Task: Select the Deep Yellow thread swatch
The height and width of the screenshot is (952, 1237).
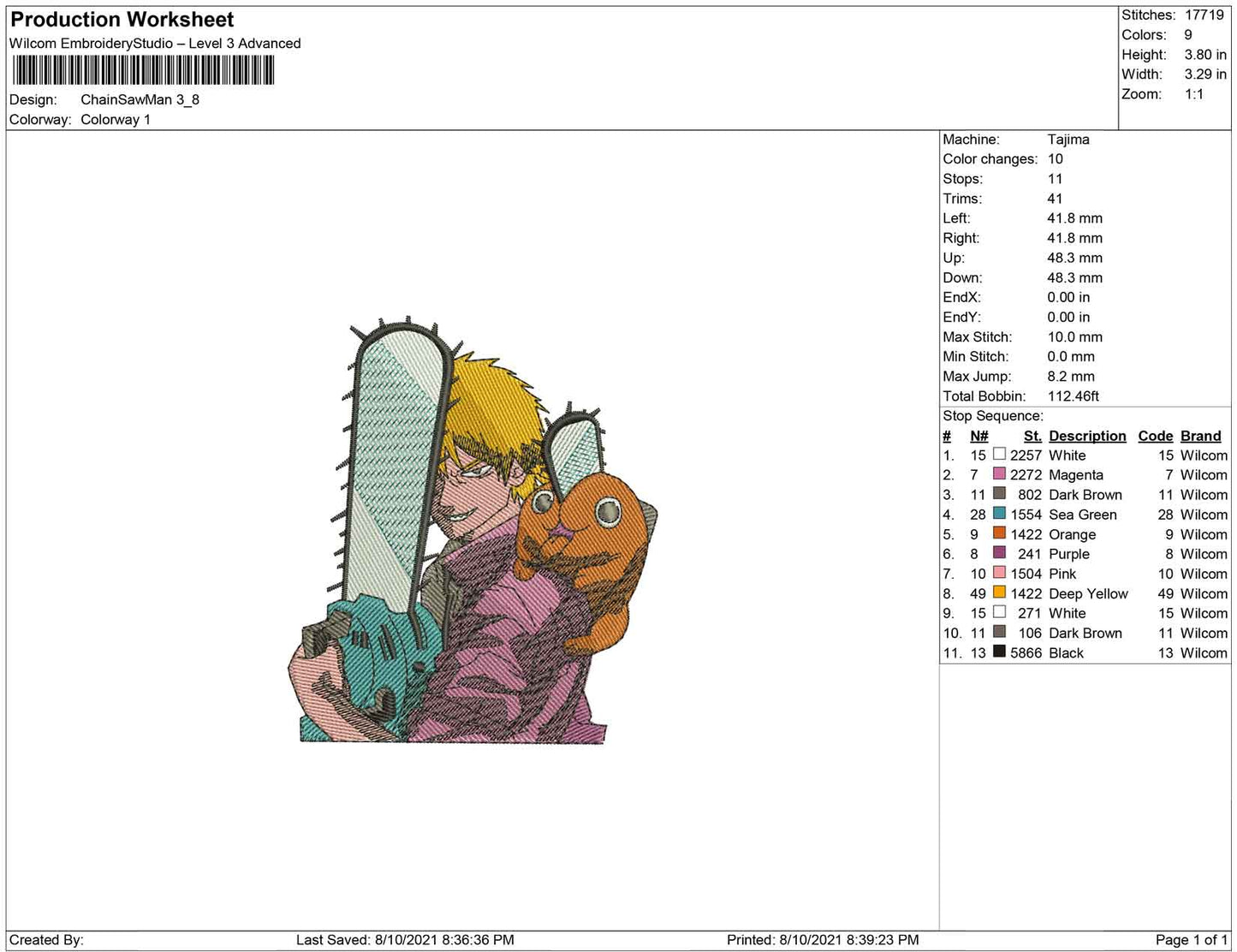Action: coord(999,592)
